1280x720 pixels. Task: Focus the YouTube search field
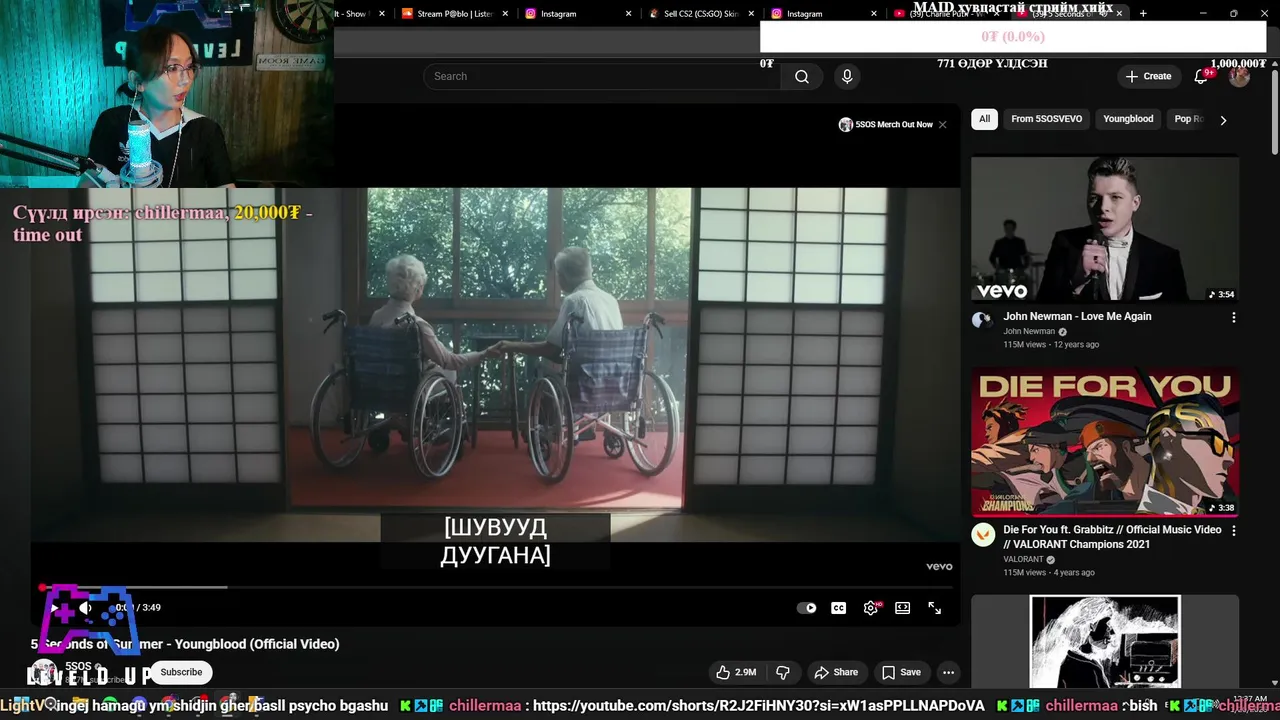pyautogui.click(x=602, y=77)
